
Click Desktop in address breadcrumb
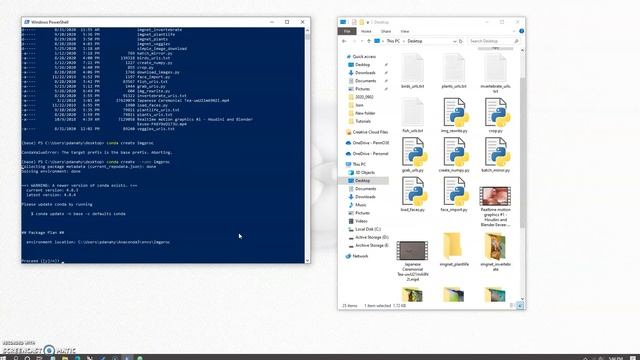point(415,41)
